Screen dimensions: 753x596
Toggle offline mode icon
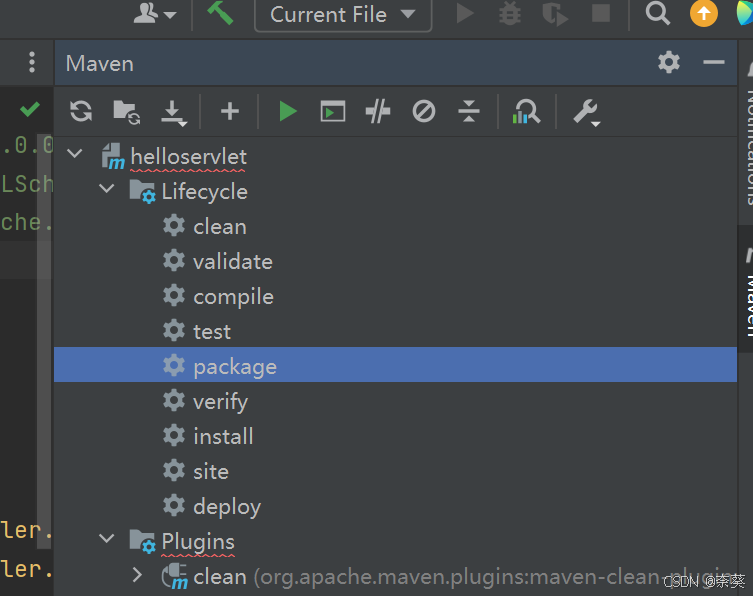pos(377,111)
